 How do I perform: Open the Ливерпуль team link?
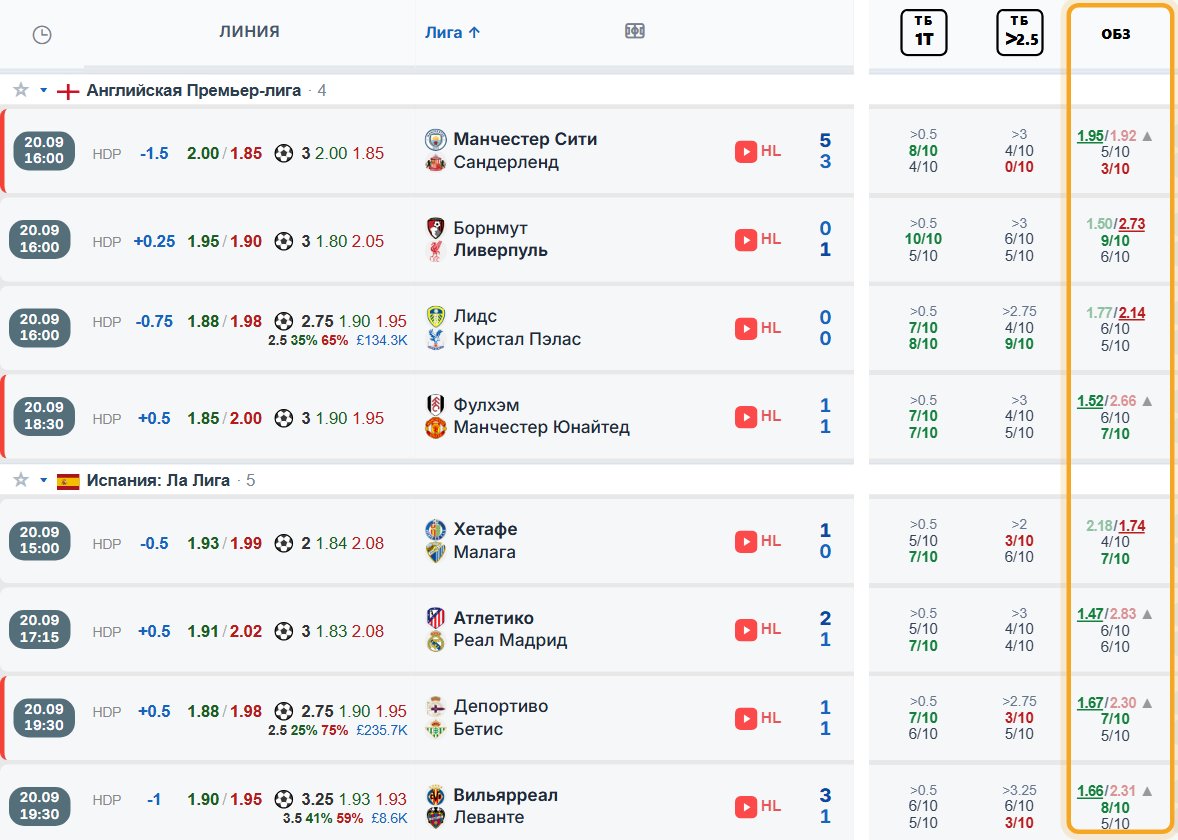point(500,250)
